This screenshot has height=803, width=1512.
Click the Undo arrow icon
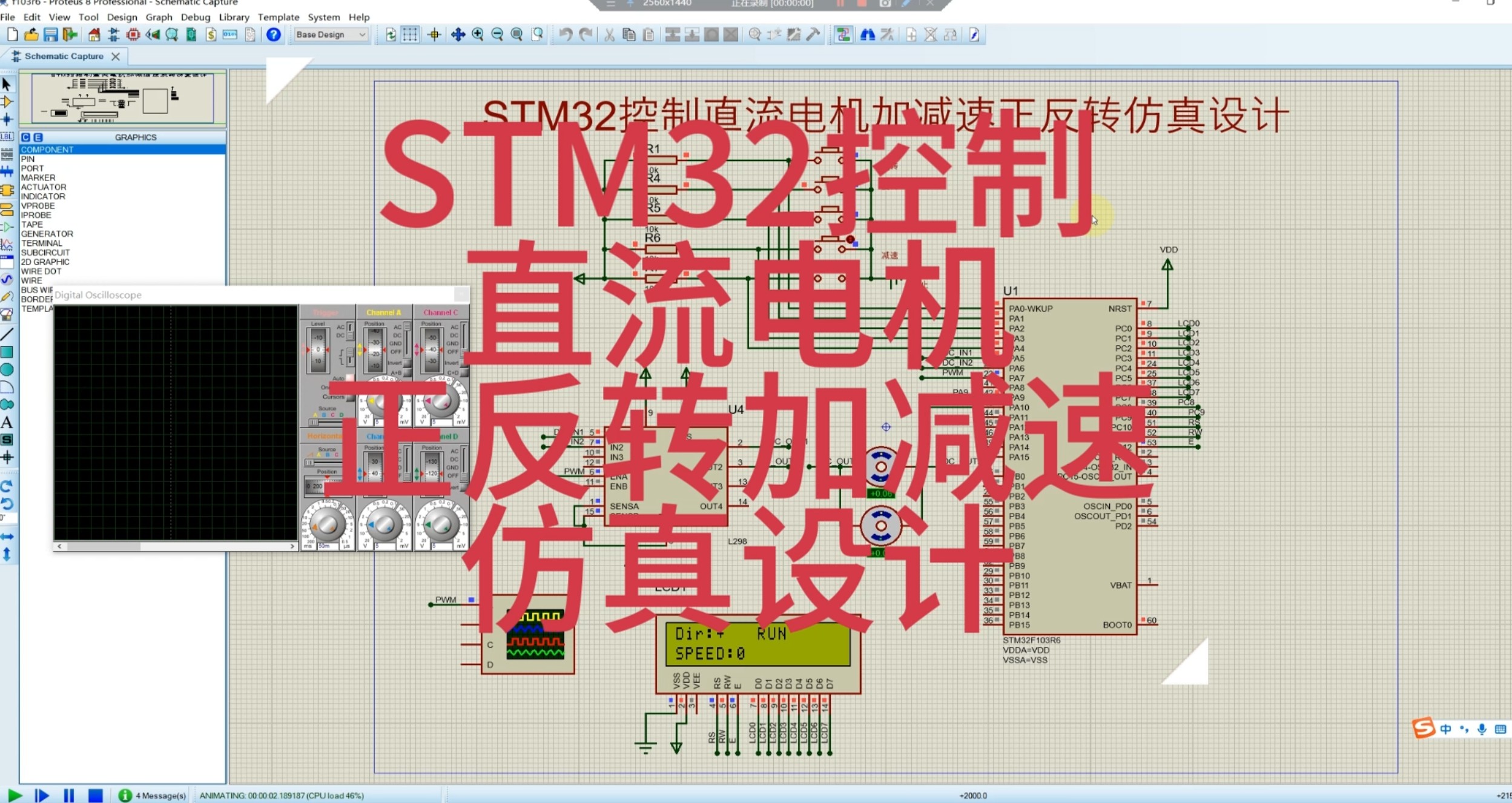pyautogui.click(x=566, y=35)
